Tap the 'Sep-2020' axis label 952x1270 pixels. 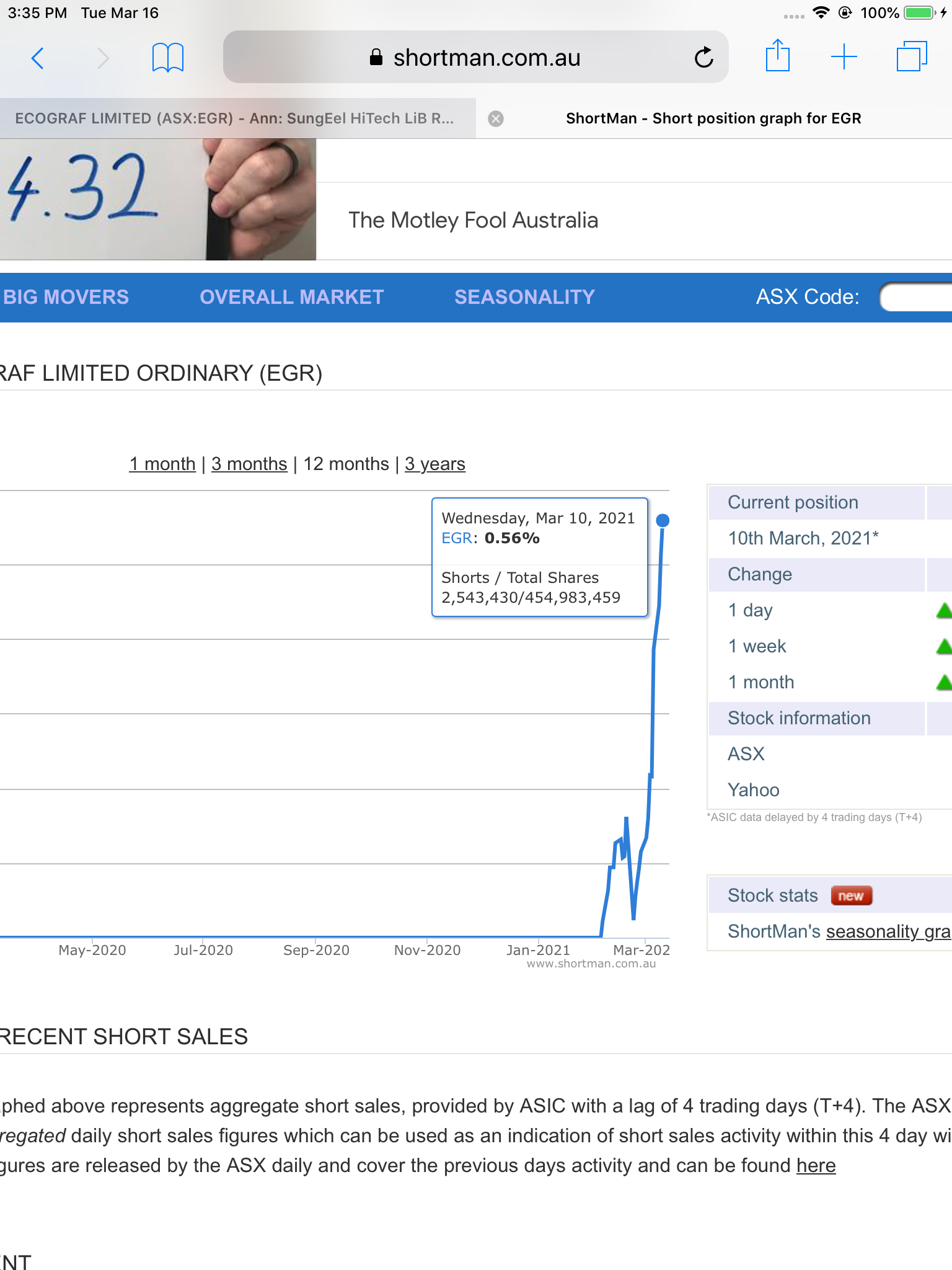316,950
